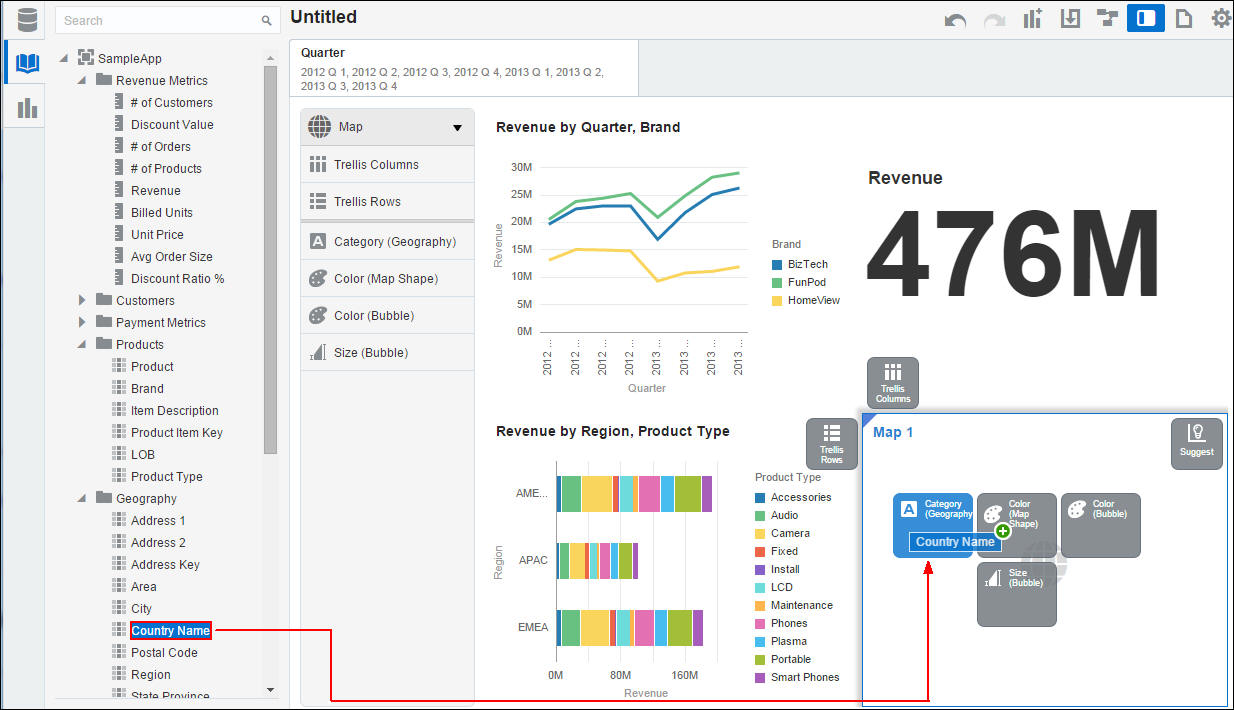Click Category (Geography) row in panel
This screenshot has height=710, width=1234.
tap(388, 241)
